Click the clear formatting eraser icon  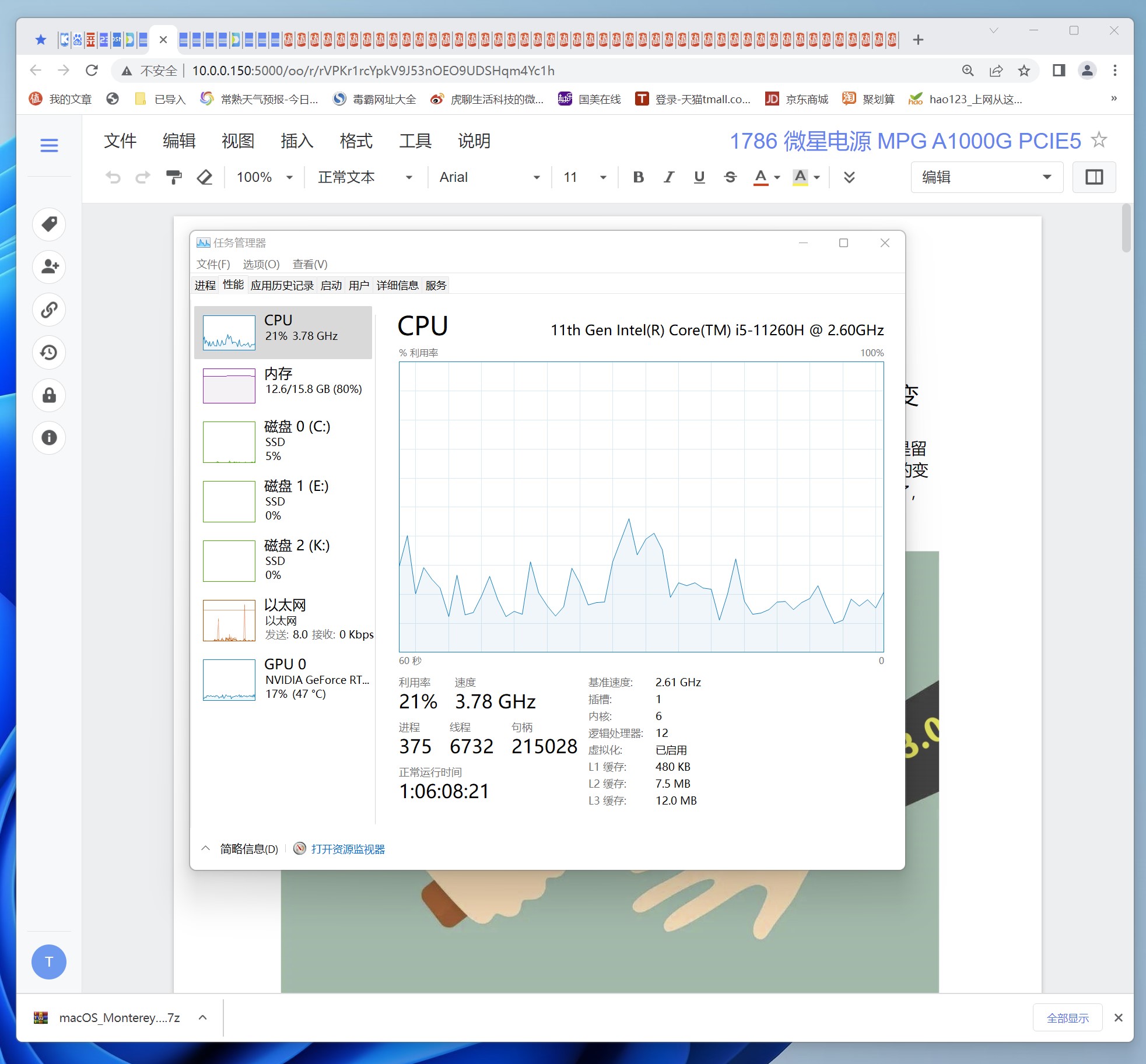click(204, 177)
